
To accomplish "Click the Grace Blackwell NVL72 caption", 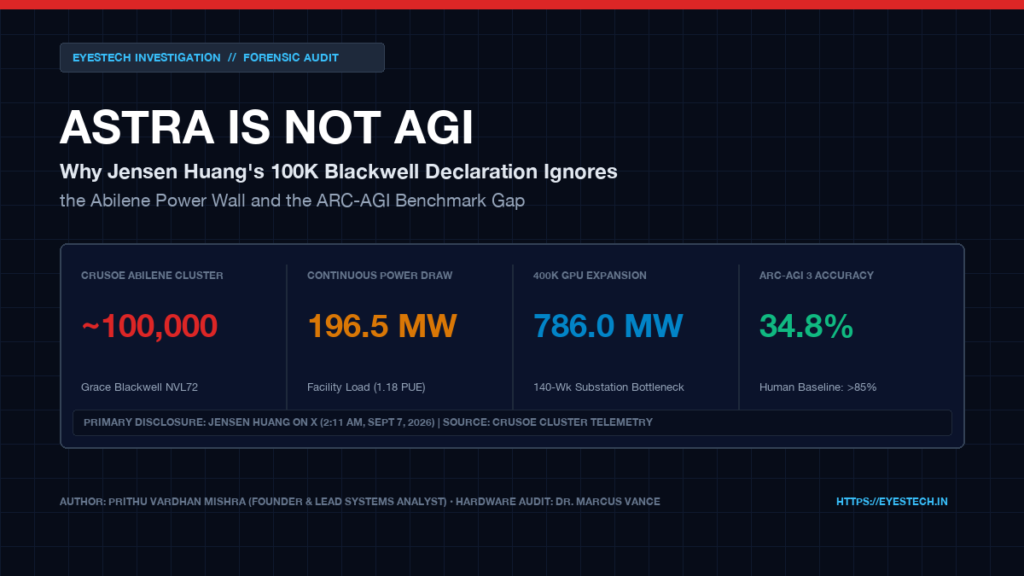I will tap(139, 387).
